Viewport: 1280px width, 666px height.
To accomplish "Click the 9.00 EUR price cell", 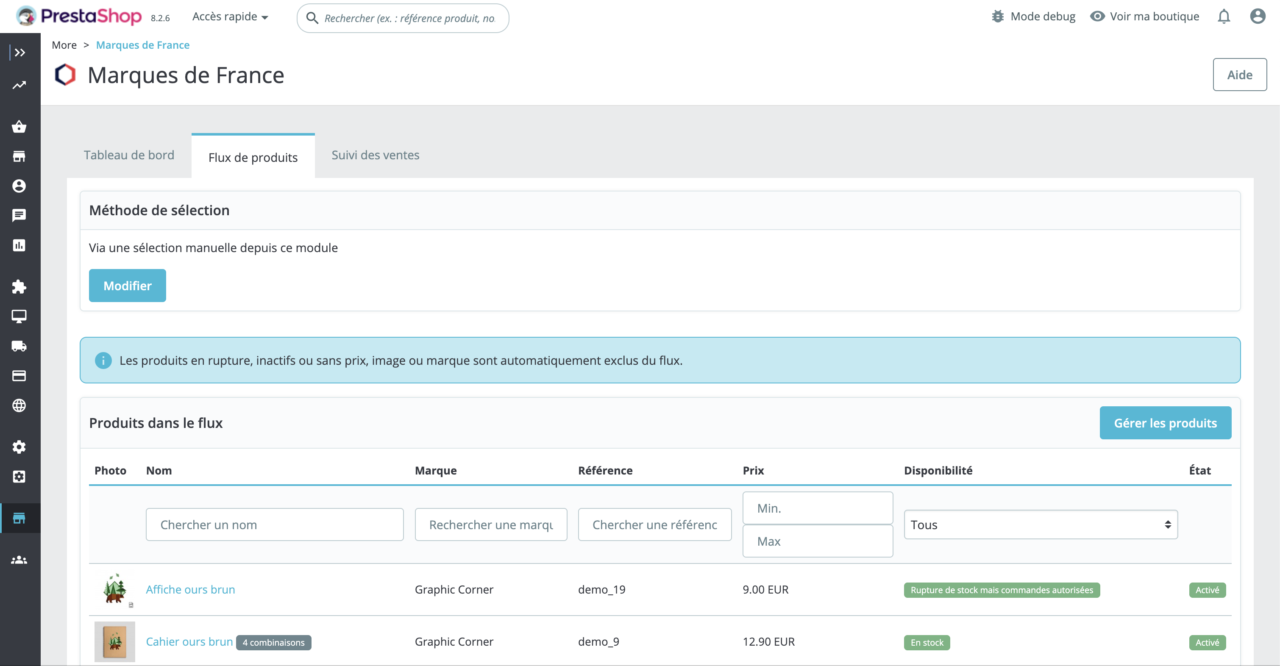I will click(766, 590).
